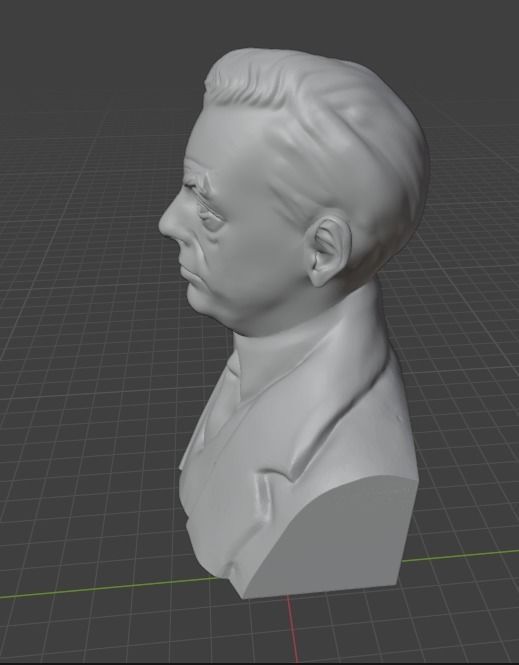Select the bust sculpture mesh in viewport
519x665 pixels.
click(x=293, y=322)
